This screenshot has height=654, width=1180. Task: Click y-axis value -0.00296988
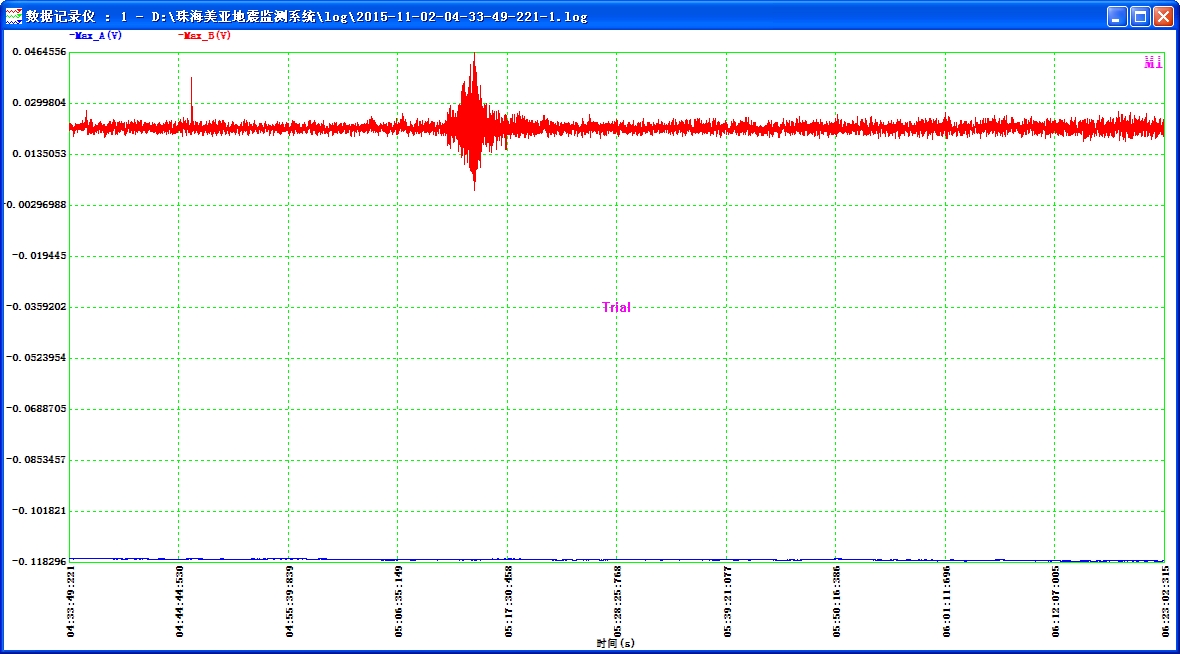36,205
